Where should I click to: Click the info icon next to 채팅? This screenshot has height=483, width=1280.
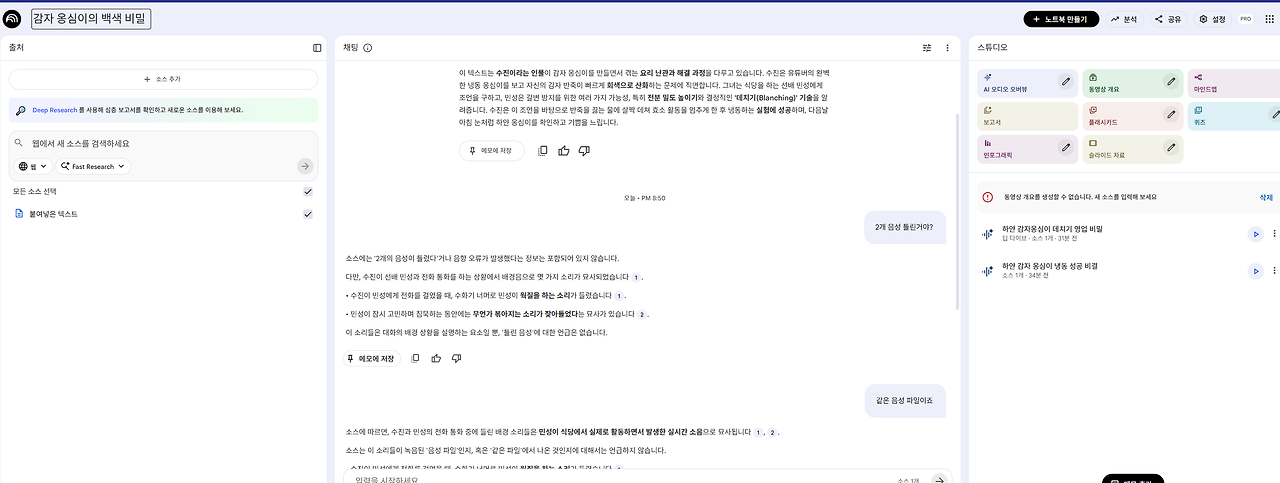(x=368, y=47)
